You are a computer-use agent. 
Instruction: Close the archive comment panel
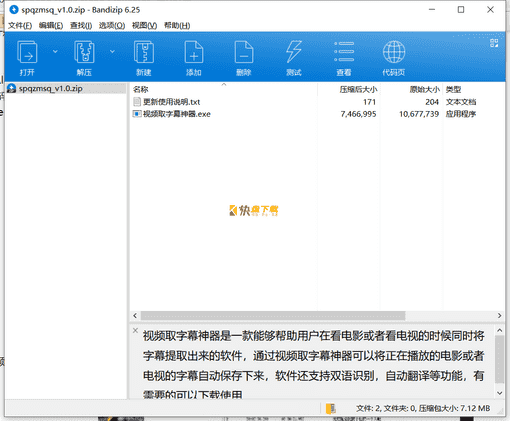pyautogui.click(x=135, y=330)
